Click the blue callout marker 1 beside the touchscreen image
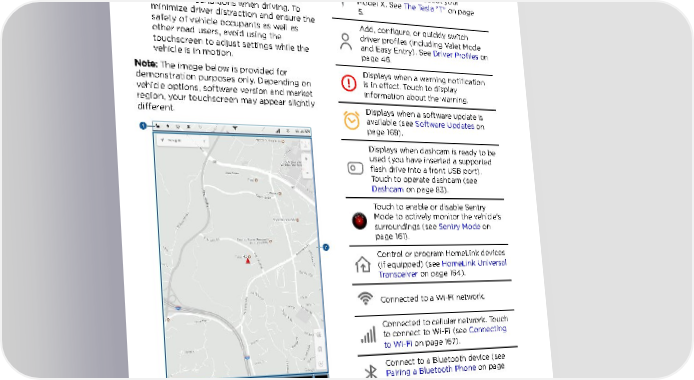 point(143,126)
